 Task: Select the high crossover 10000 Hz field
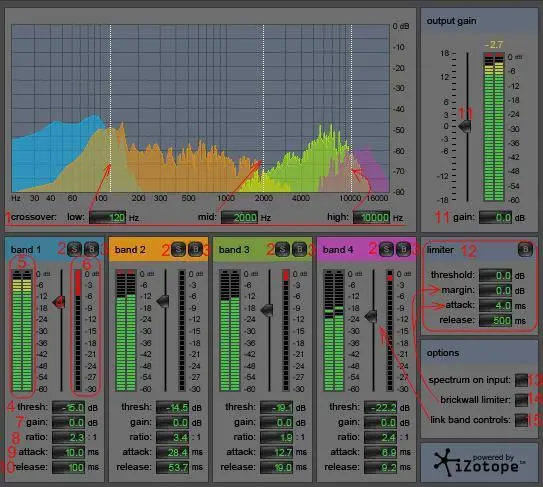[x=371, y=218]
